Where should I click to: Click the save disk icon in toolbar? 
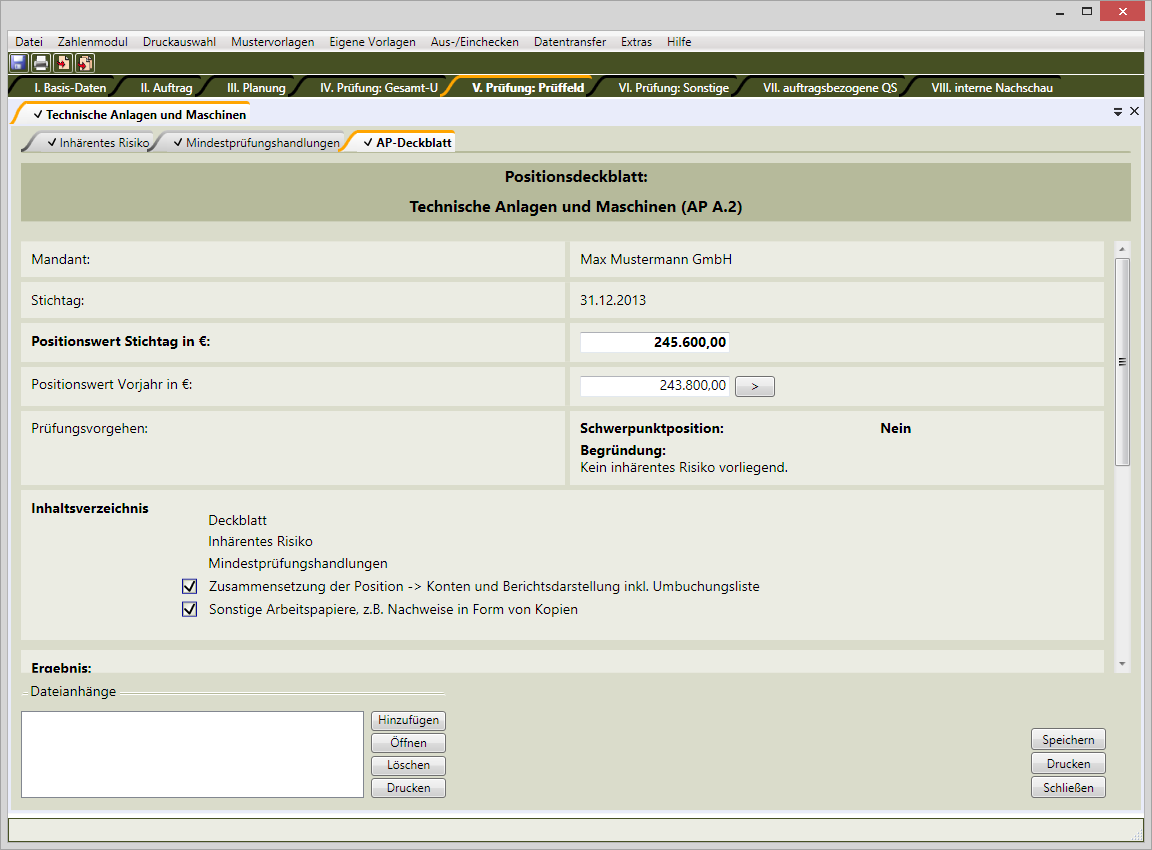(x=19, y=63)
